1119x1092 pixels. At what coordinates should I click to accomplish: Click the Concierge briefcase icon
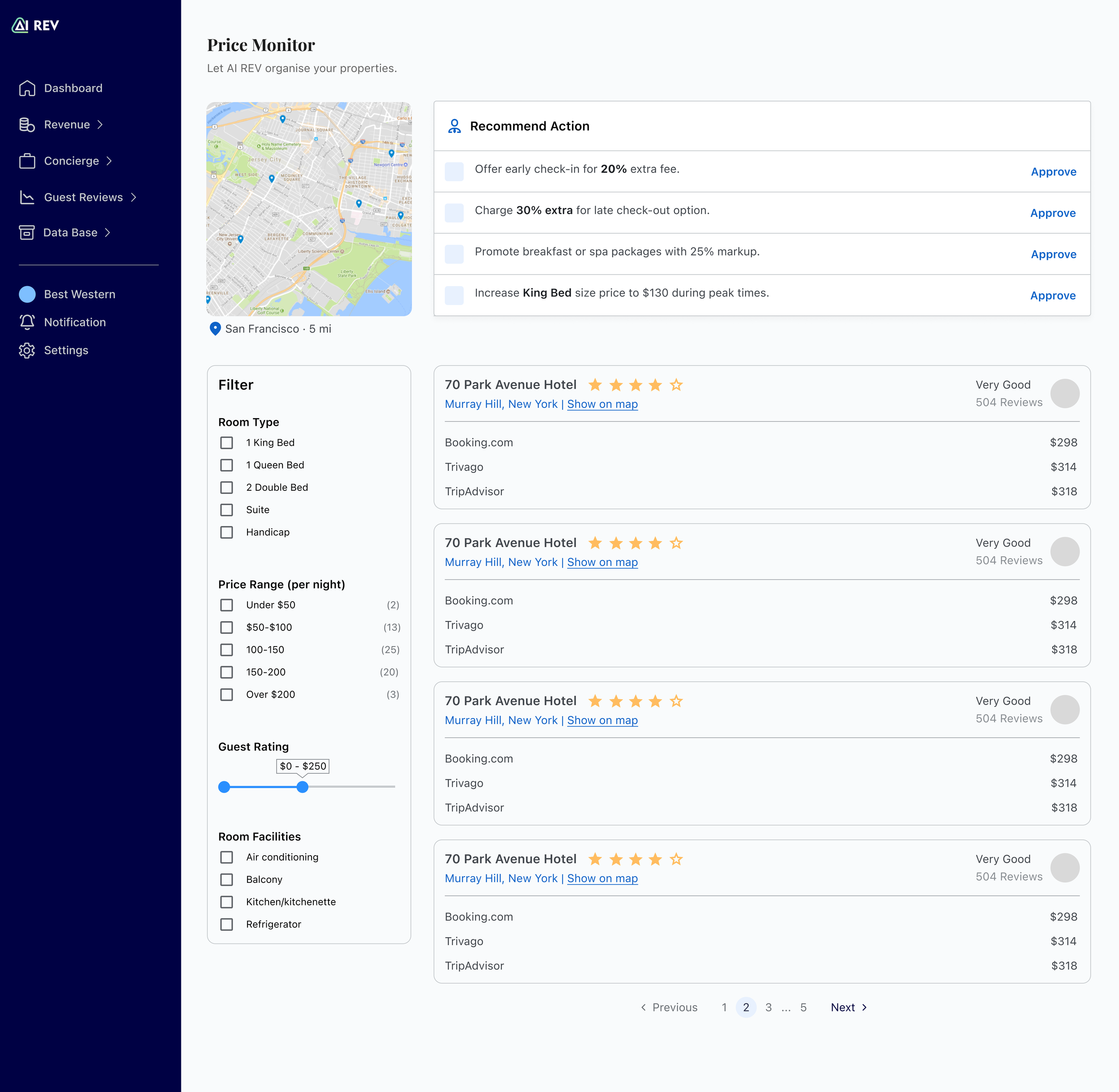pyautogui.click(x=27, y=161)
